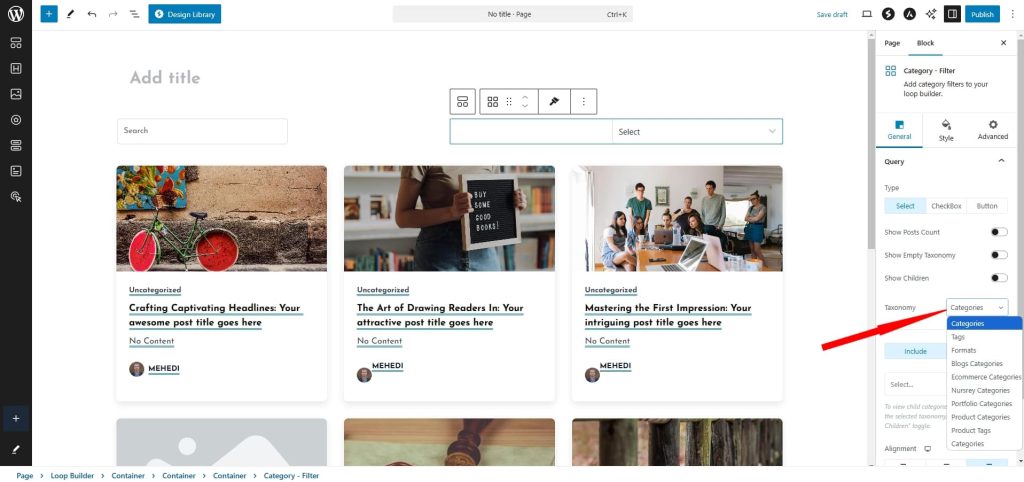Toggle the Show Children switch

click(998, 278)
